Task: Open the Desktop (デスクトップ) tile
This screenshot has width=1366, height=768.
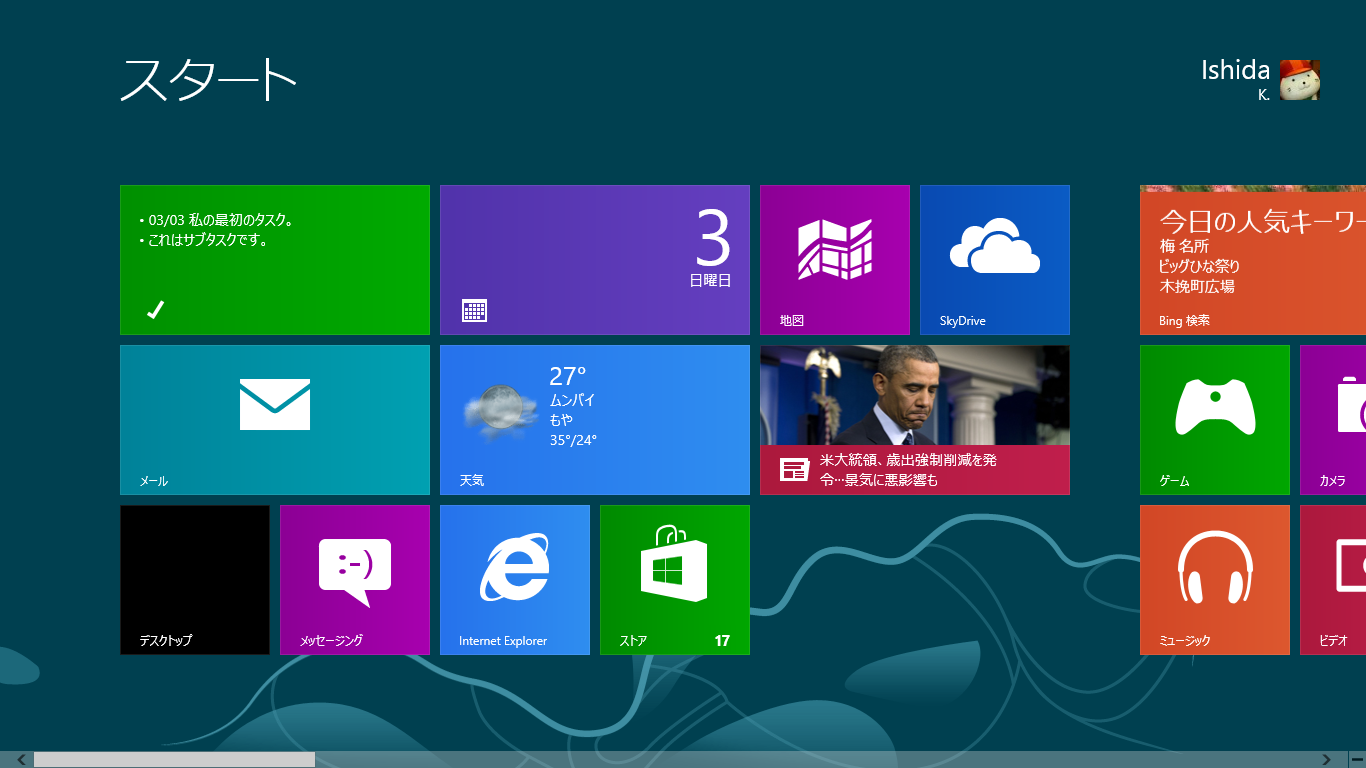Action: tap(195, 580)
